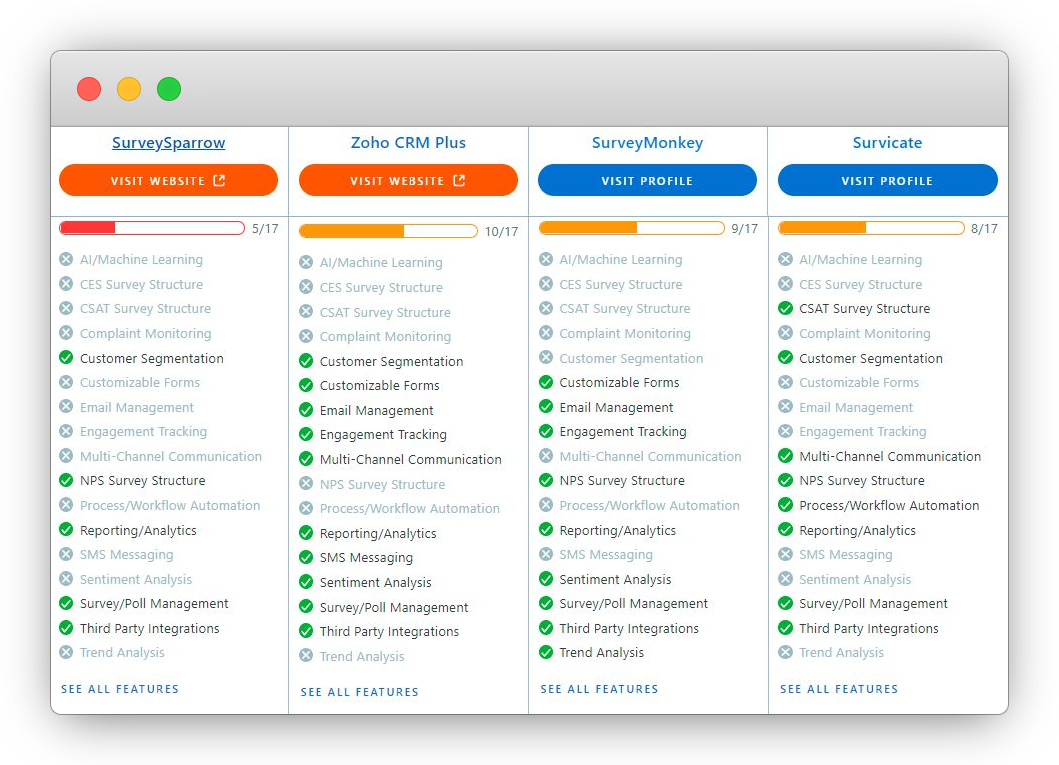Select Zoho CRM Plus's Third Party Integrations text
Viewport: 1059px width, 765px height.
[x=389, y=631]
